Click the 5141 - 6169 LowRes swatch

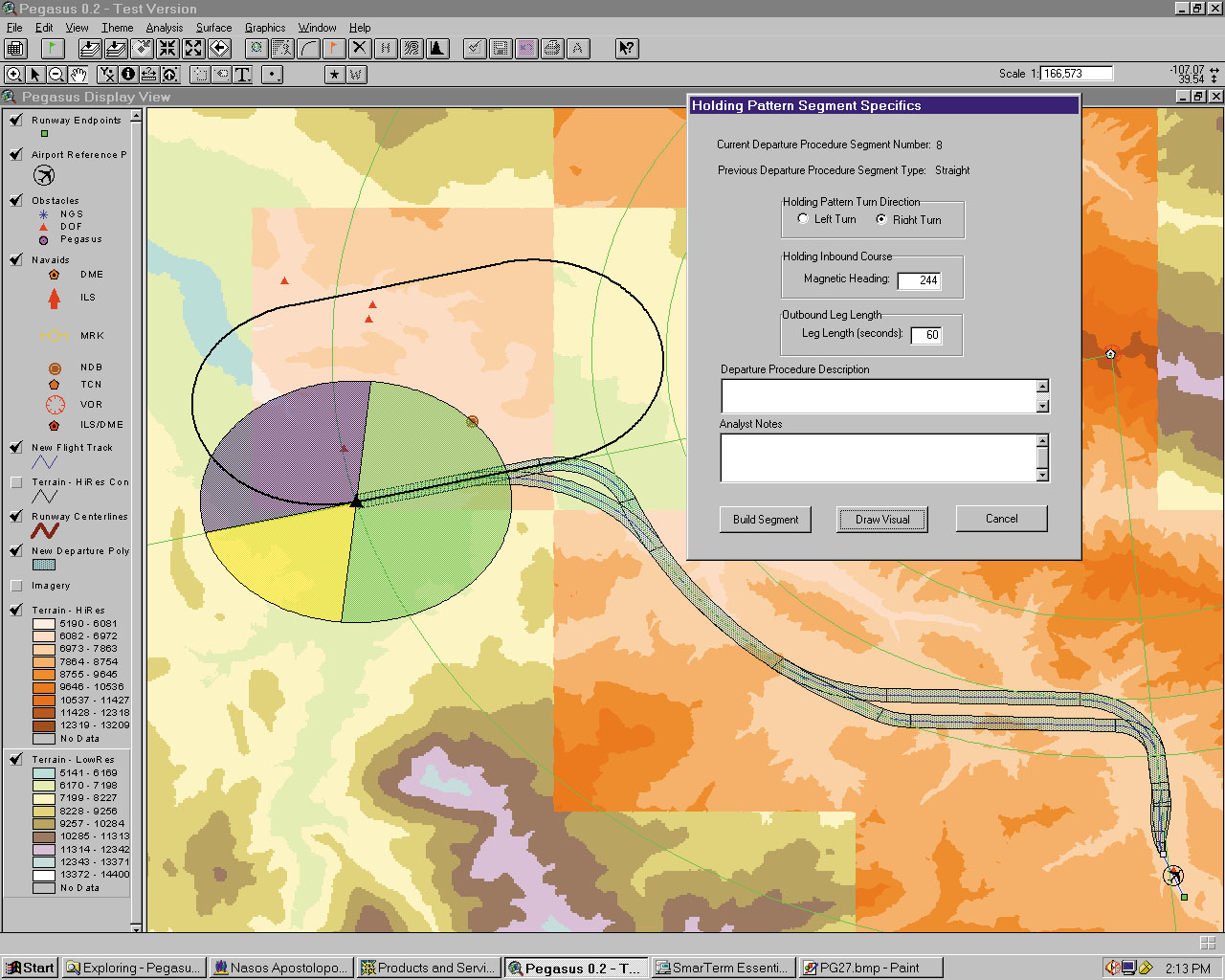(44, 772)
